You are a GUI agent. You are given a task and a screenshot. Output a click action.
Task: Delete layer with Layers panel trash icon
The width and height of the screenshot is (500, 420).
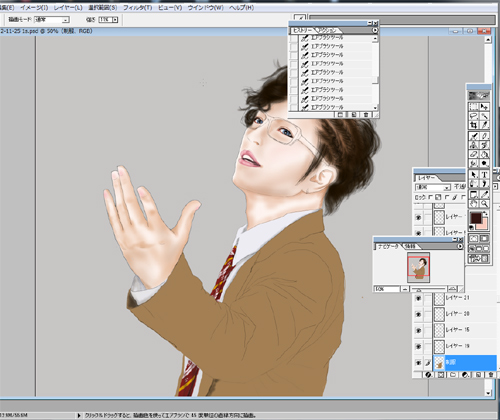490,375
